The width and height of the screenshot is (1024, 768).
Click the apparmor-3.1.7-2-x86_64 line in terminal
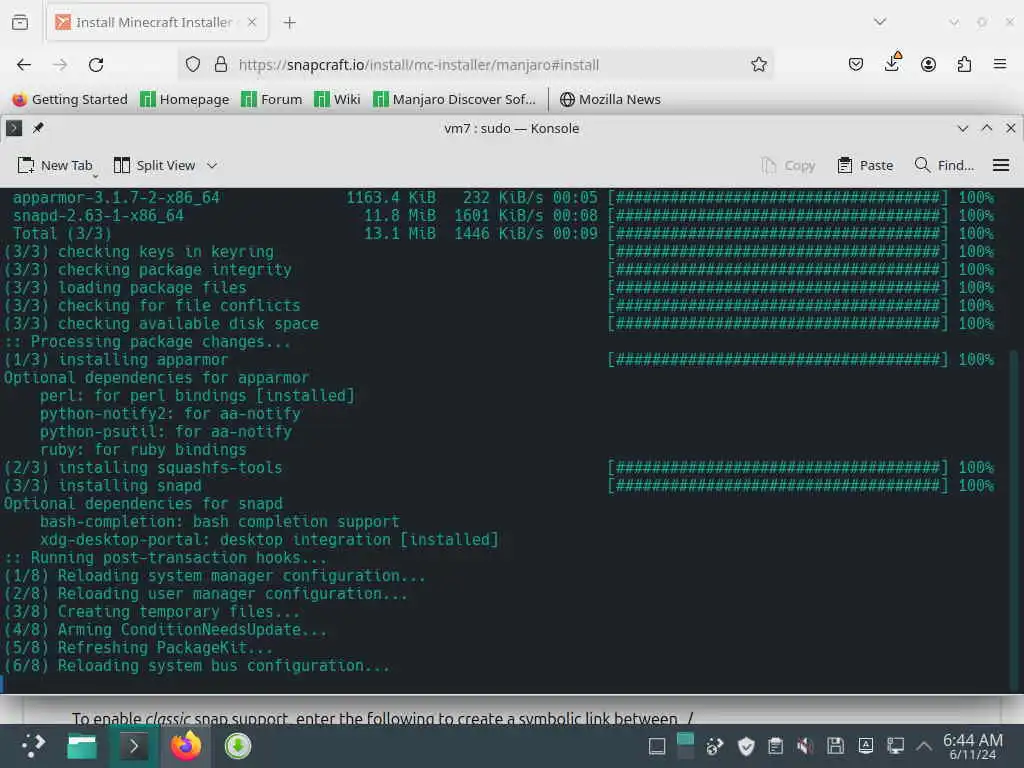[116, 197]
